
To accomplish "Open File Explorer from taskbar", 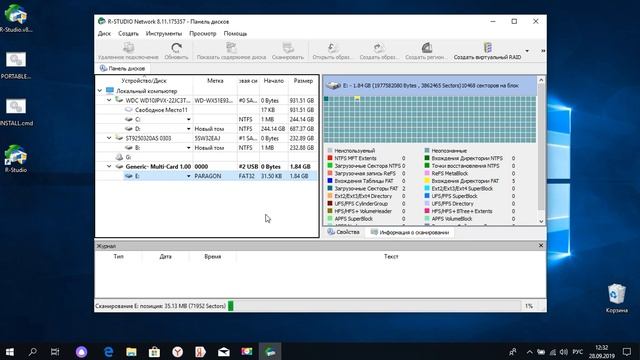I will click(131, 352).
